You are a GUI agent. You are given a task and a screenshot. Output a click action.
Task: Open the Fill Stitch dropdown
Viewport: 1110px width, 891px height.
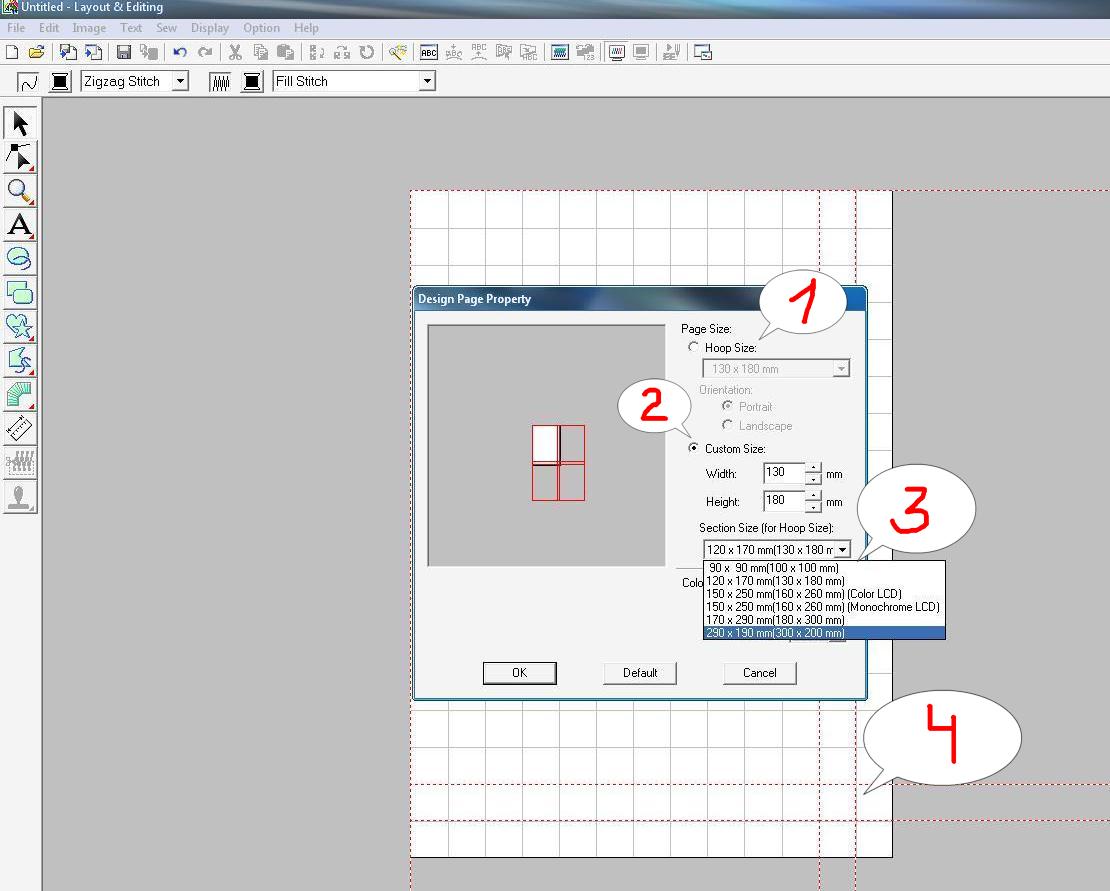pyautogui.click(x=427, y=81)
